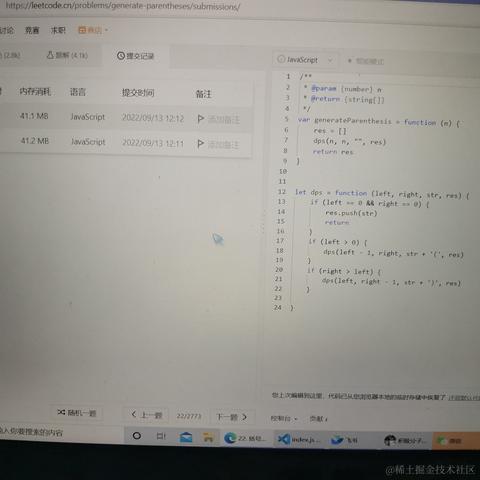Click the shuffle icon for 随机一题
This screenshot has width=480, height=480.
pos(61,412)
